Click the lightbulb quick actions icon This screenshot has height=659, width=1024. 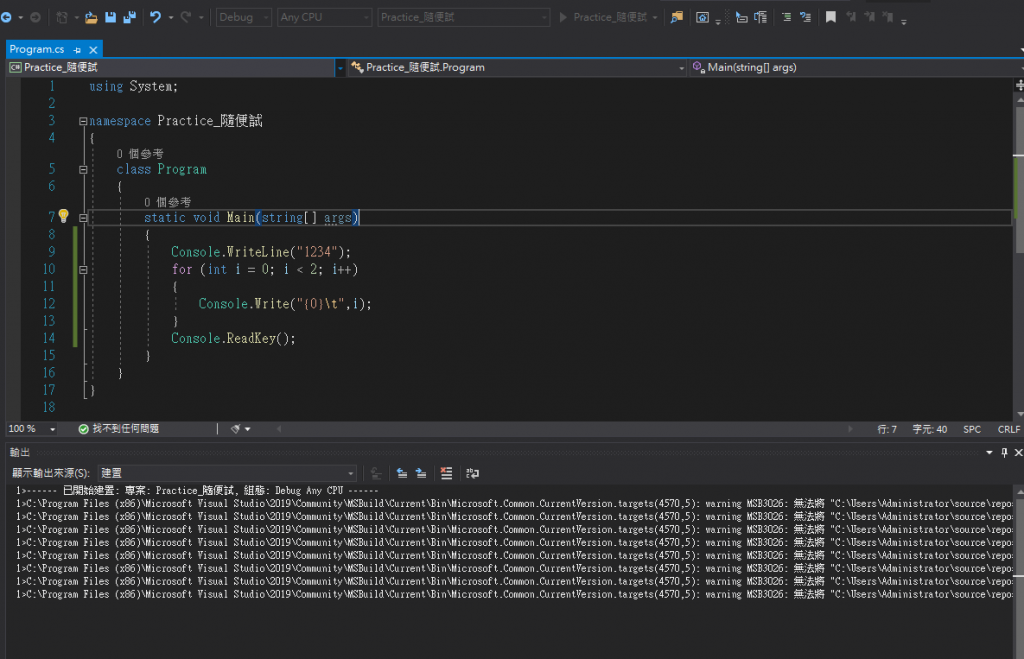pos(63,216)
